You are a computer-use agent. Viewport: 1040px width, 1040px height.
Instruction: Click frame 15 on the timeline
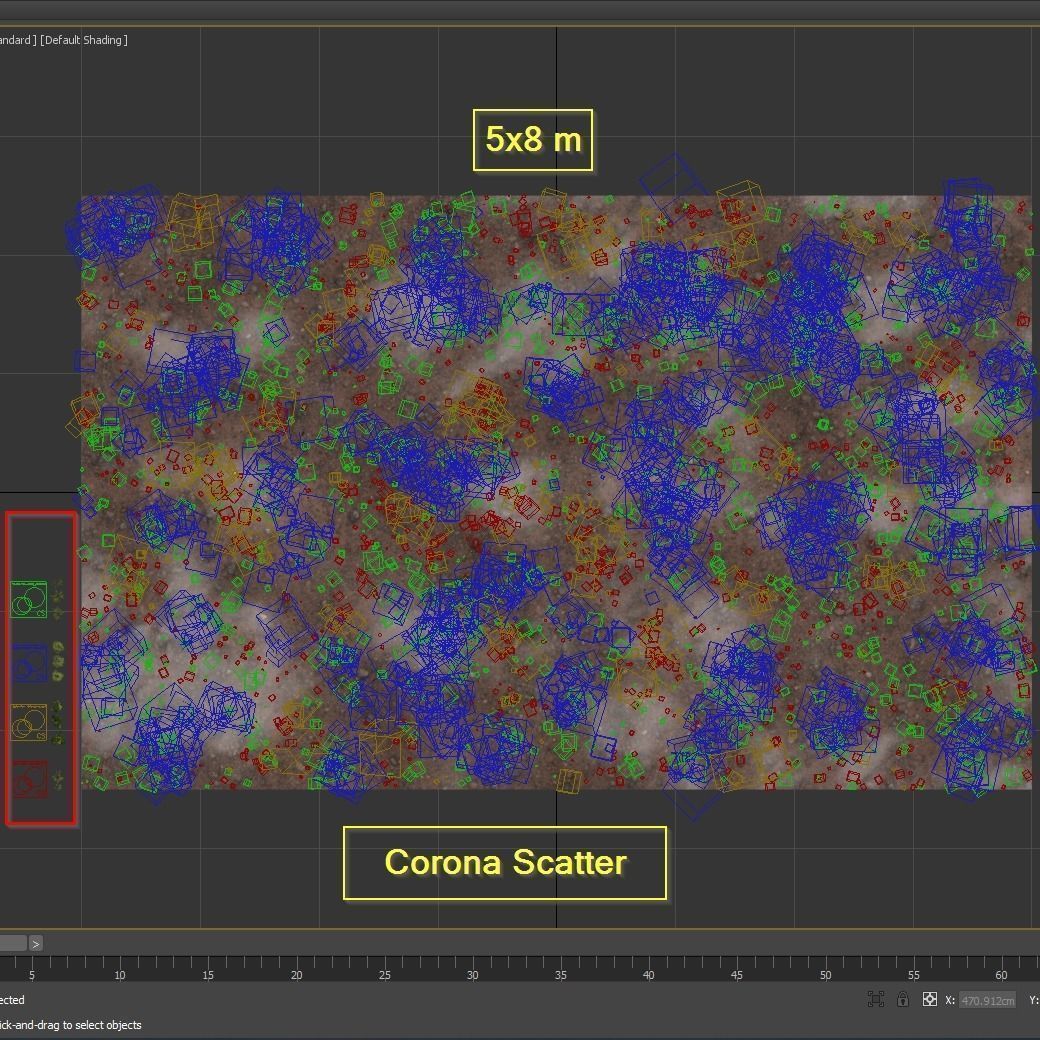click(208, 974)
